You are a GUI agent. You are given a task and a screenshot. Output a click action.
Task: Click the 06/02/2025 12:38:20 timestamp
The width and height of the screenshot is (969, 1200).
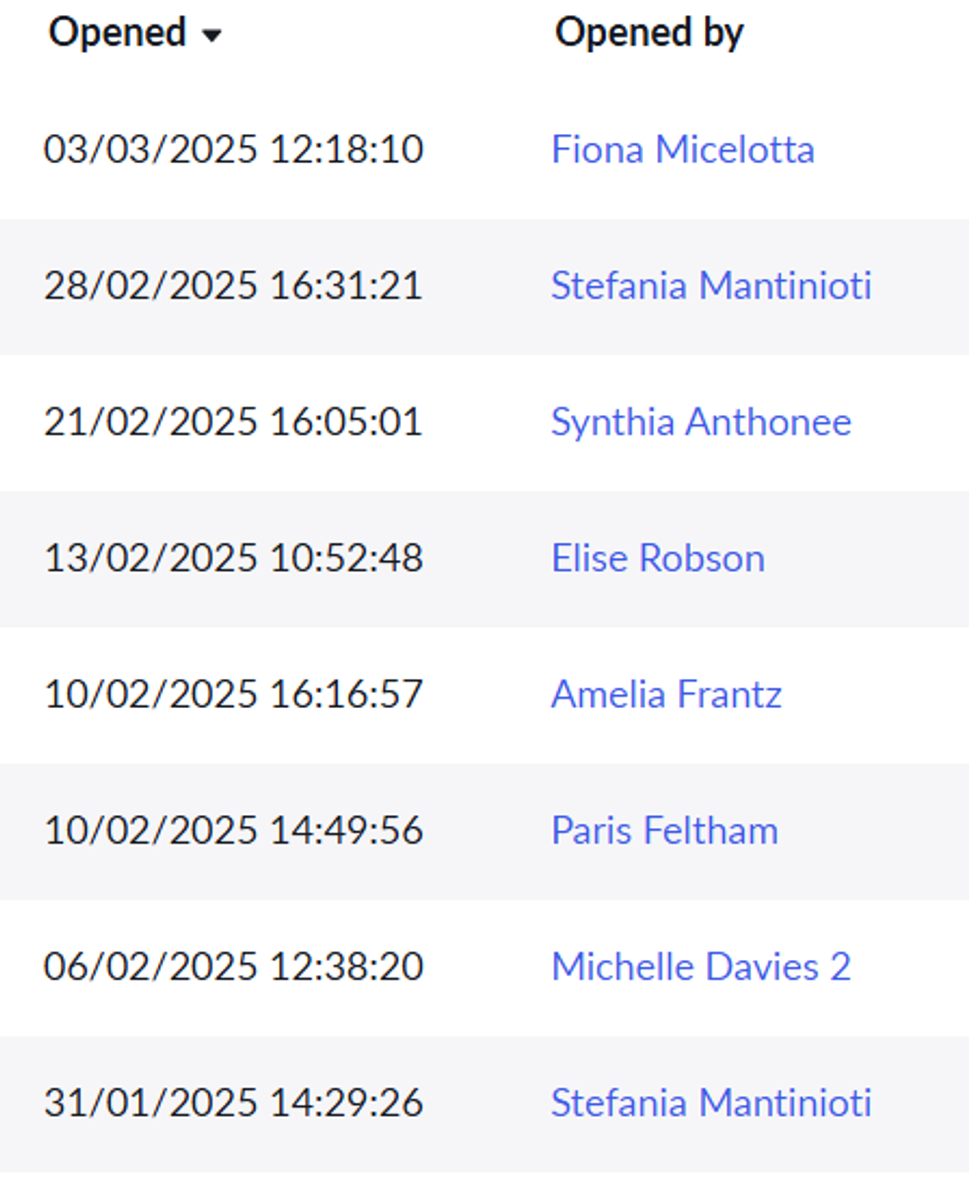[233, 966]
